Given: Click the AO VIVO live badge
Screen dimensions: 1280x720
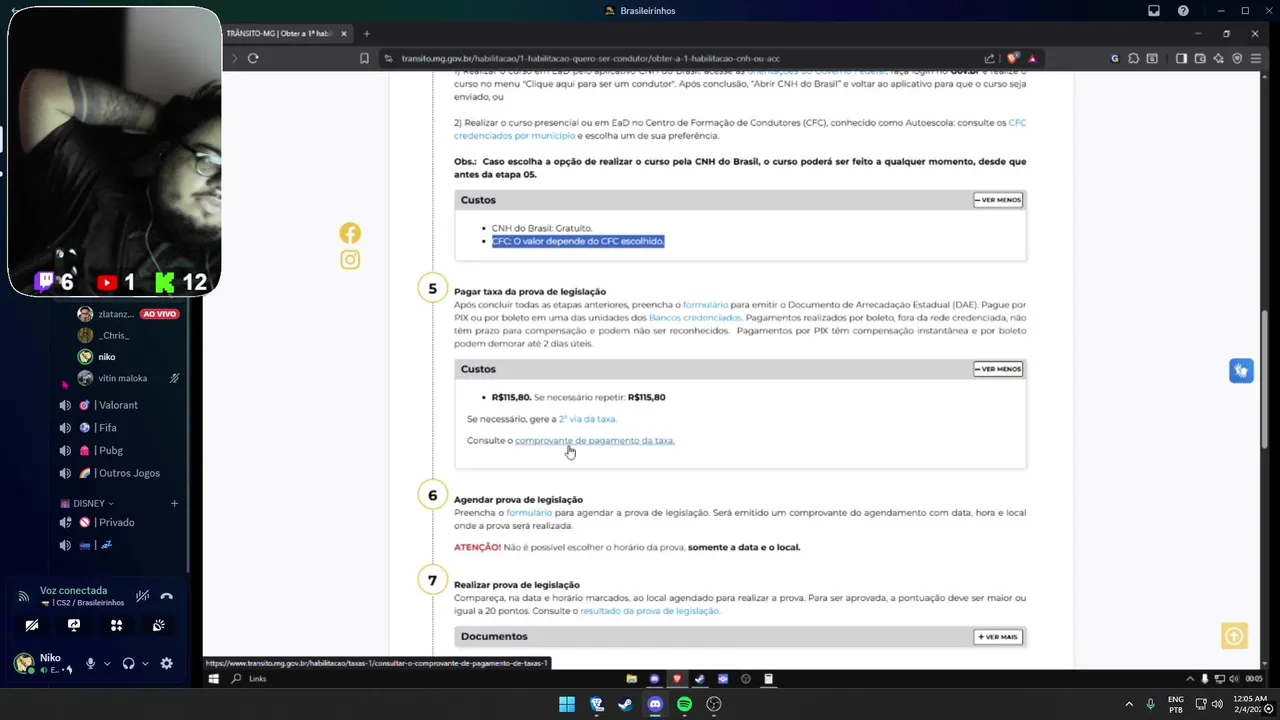Looking at the screenshot, I should (160, 314).
